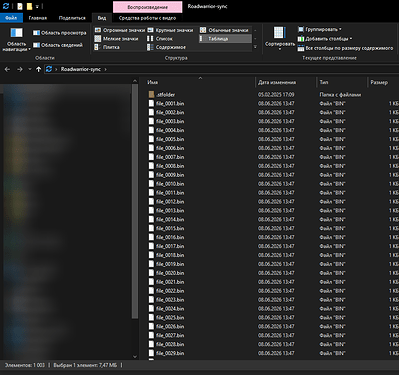Click the icon of file_0018.bin

coord(151,255)
